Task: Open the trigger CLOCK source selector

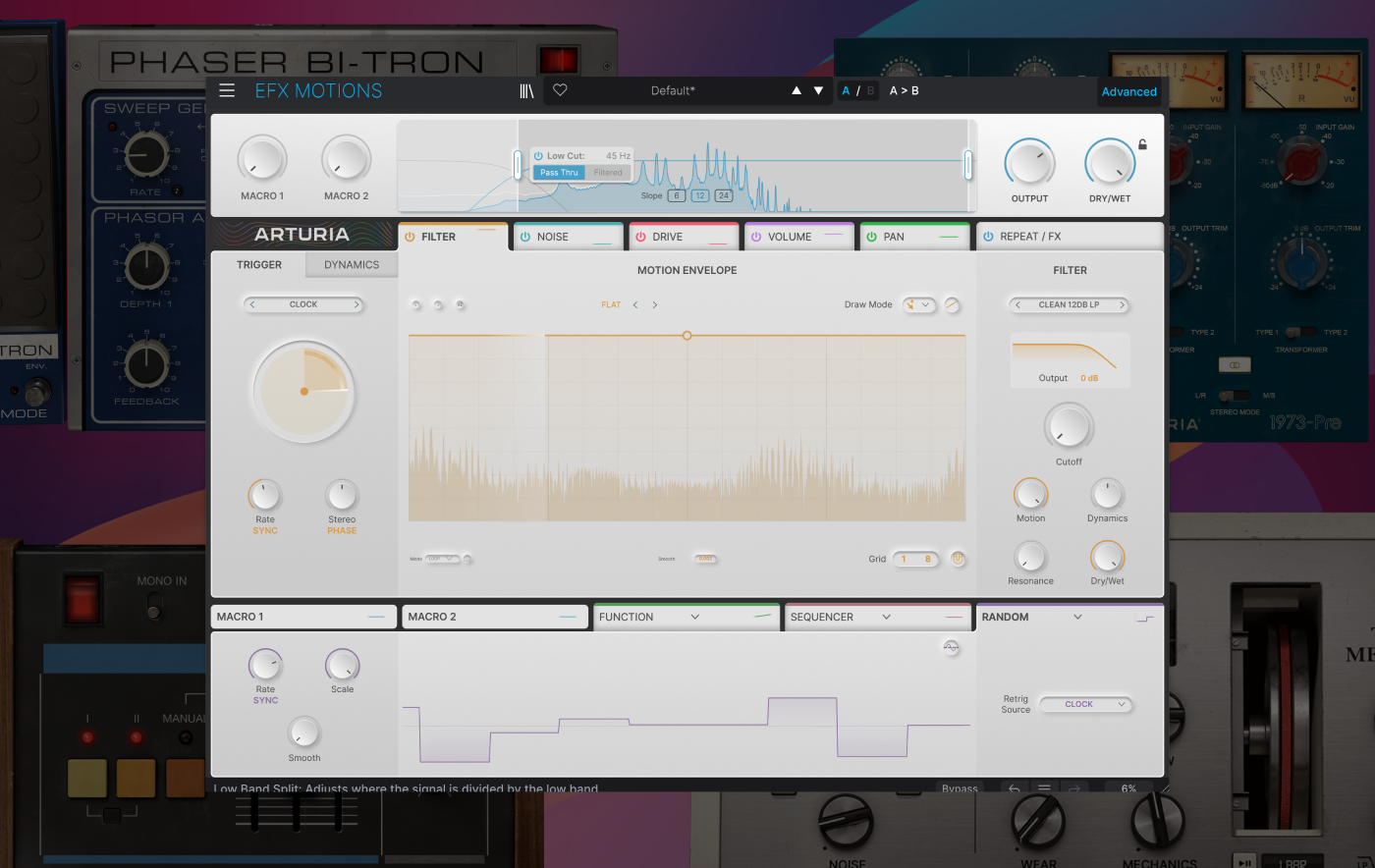Action: tap(303, 304)
